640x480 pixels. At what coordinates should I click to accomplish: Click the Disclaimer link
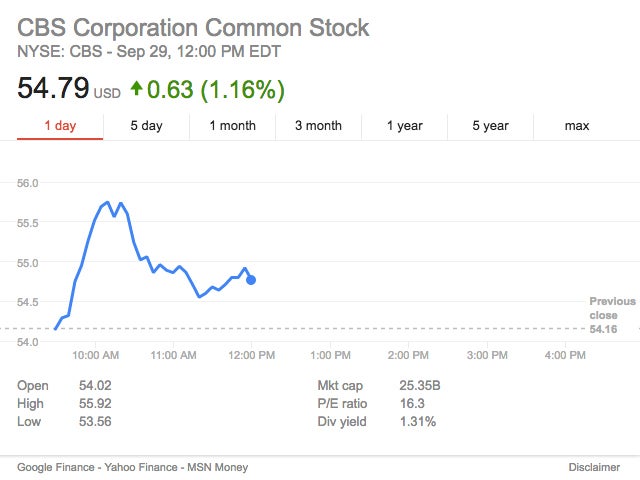594,467
